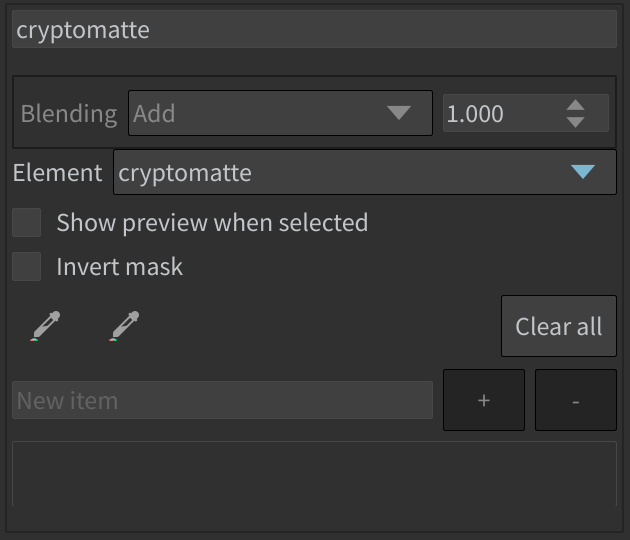This screenshot has height=540, width=630.
Task: Select the second eyedropper picker icon
Action: tap(125, 326)
